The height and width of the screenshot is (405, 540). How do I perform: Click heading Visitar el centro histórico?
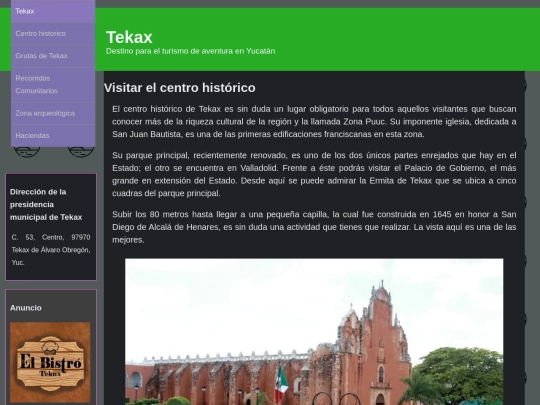(x=180, y=88)
